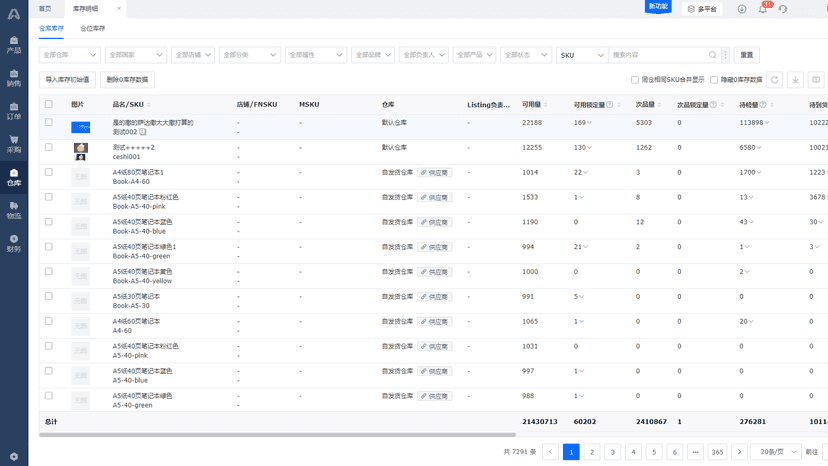Check the row for Book-A5-40-pink
828x466 pixels.
click(x=49, y=197)
